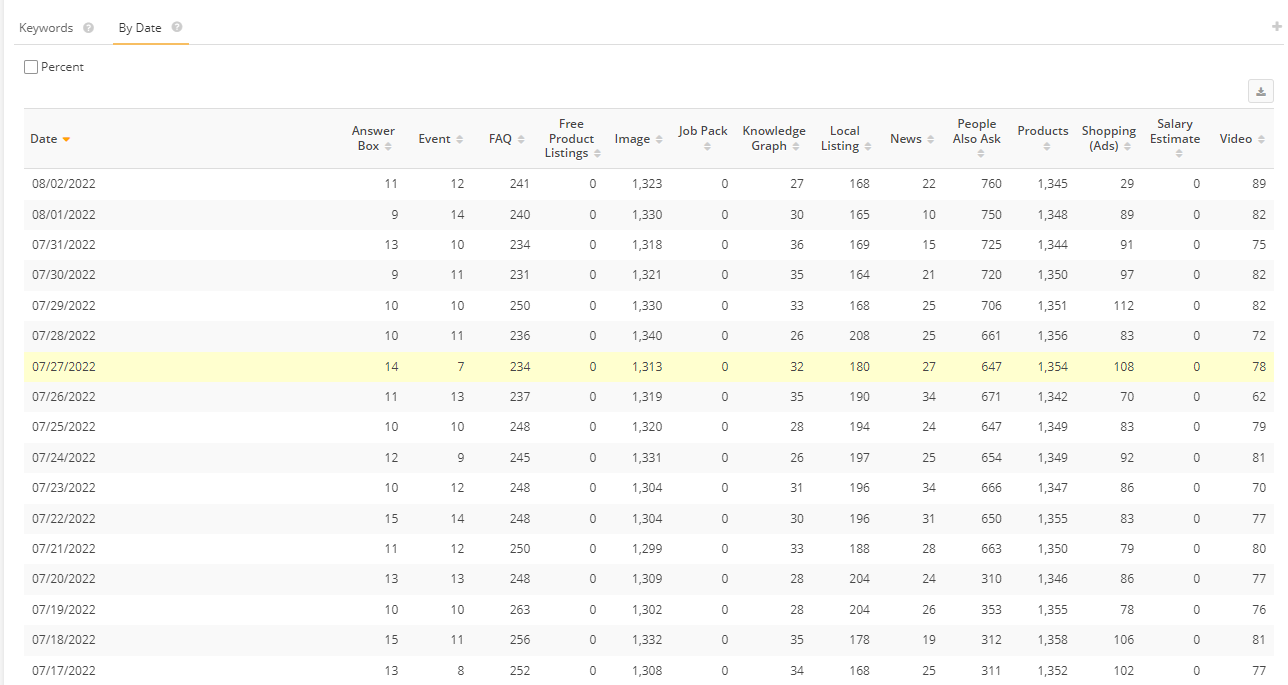Enable the Percent checkbox
The image size is (1288, 685).
[x=31, y=67]
